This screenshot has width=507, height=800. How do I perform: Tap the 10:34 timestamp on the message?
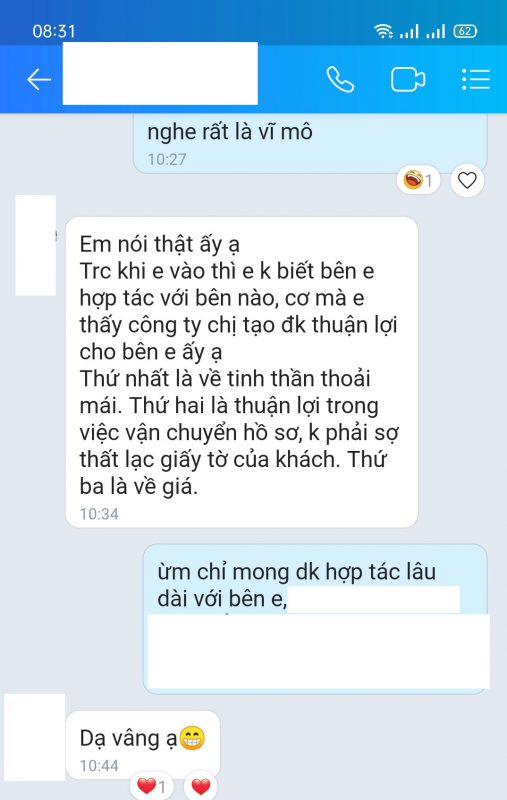click(x=99, y=514)
